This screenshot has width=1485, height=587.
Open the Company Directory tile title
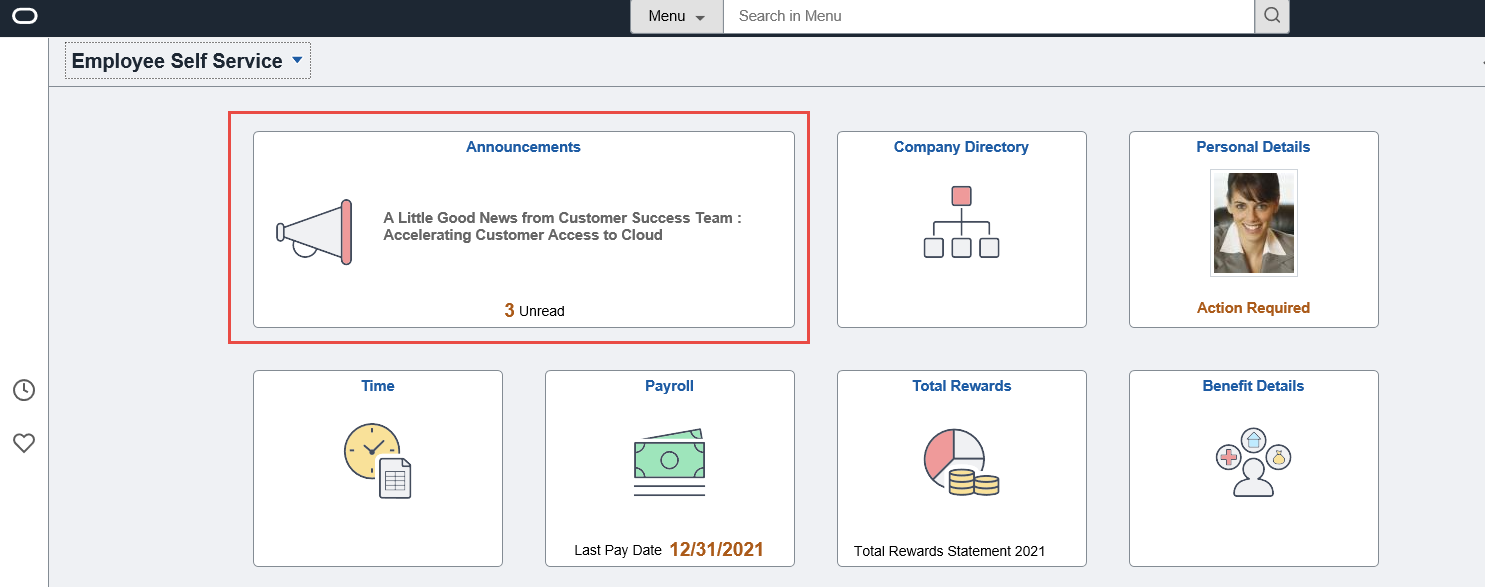pos(961,147)
